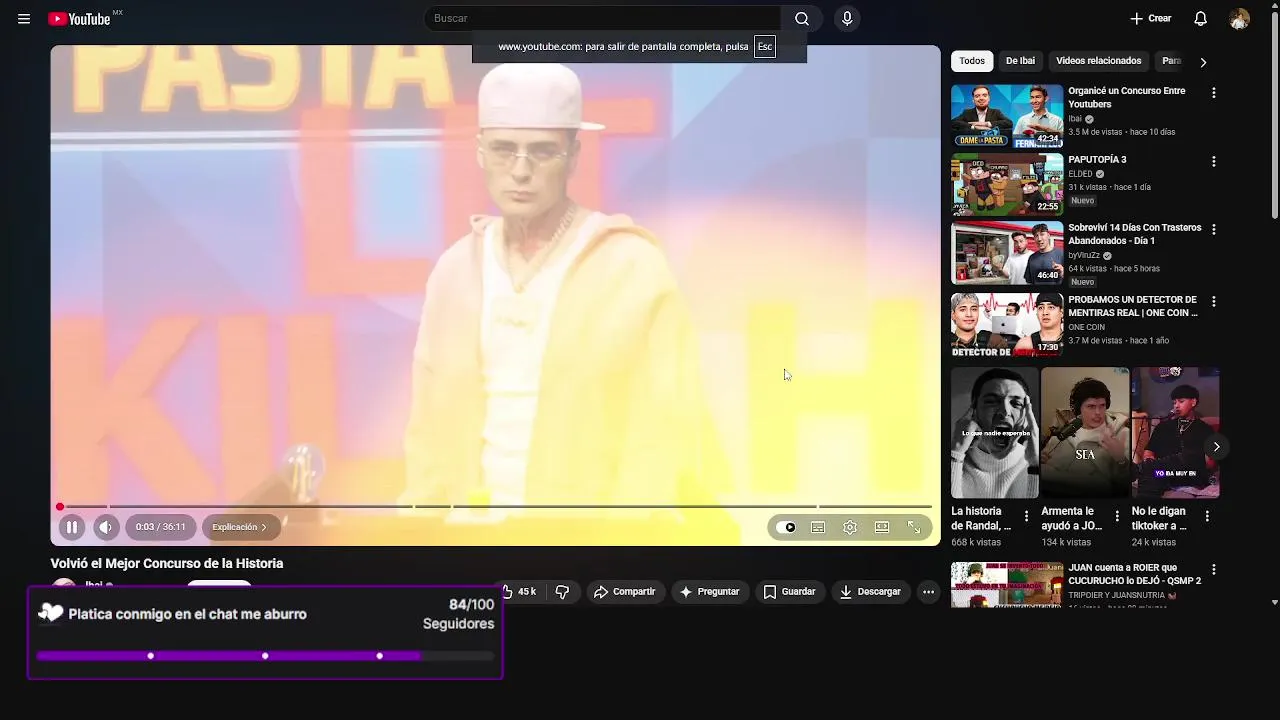1280x720 pixels.
Task: Click the heart icon in follower widget
Action: [x=51, y=614]
